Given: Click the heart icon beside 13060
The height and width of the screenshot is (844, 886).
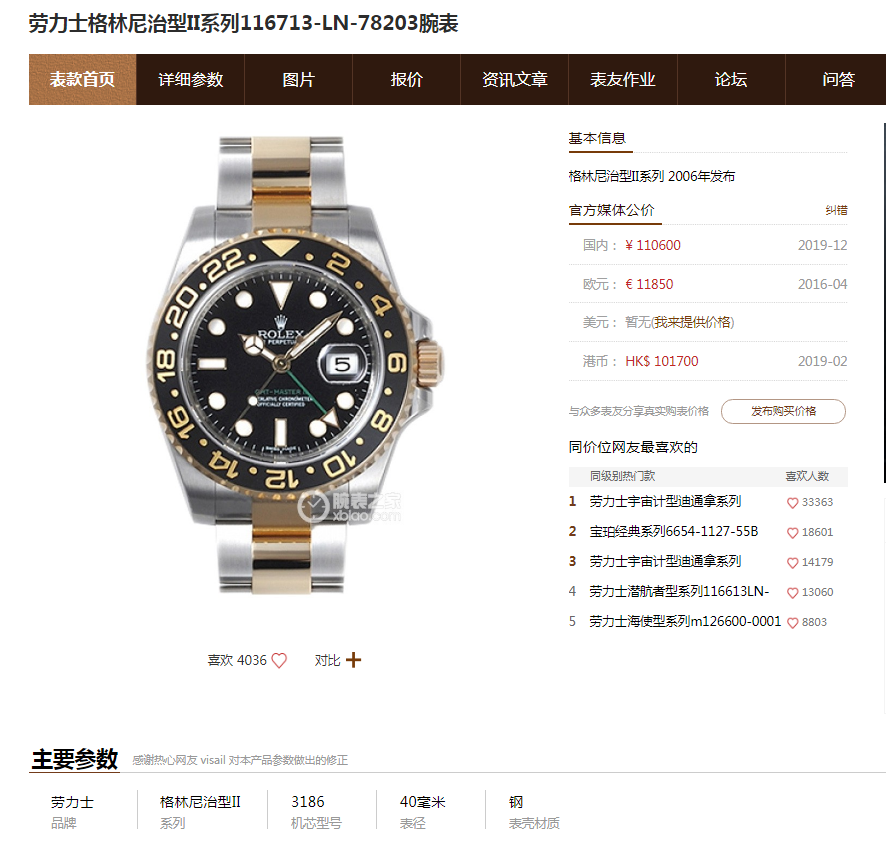Looking at the screenshot, I should tap(792, 593).
